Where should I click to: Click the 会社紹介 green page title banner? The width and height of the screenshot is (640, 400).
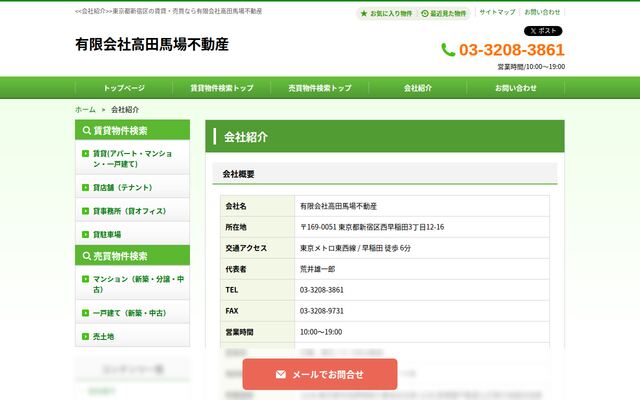[384, 136]
